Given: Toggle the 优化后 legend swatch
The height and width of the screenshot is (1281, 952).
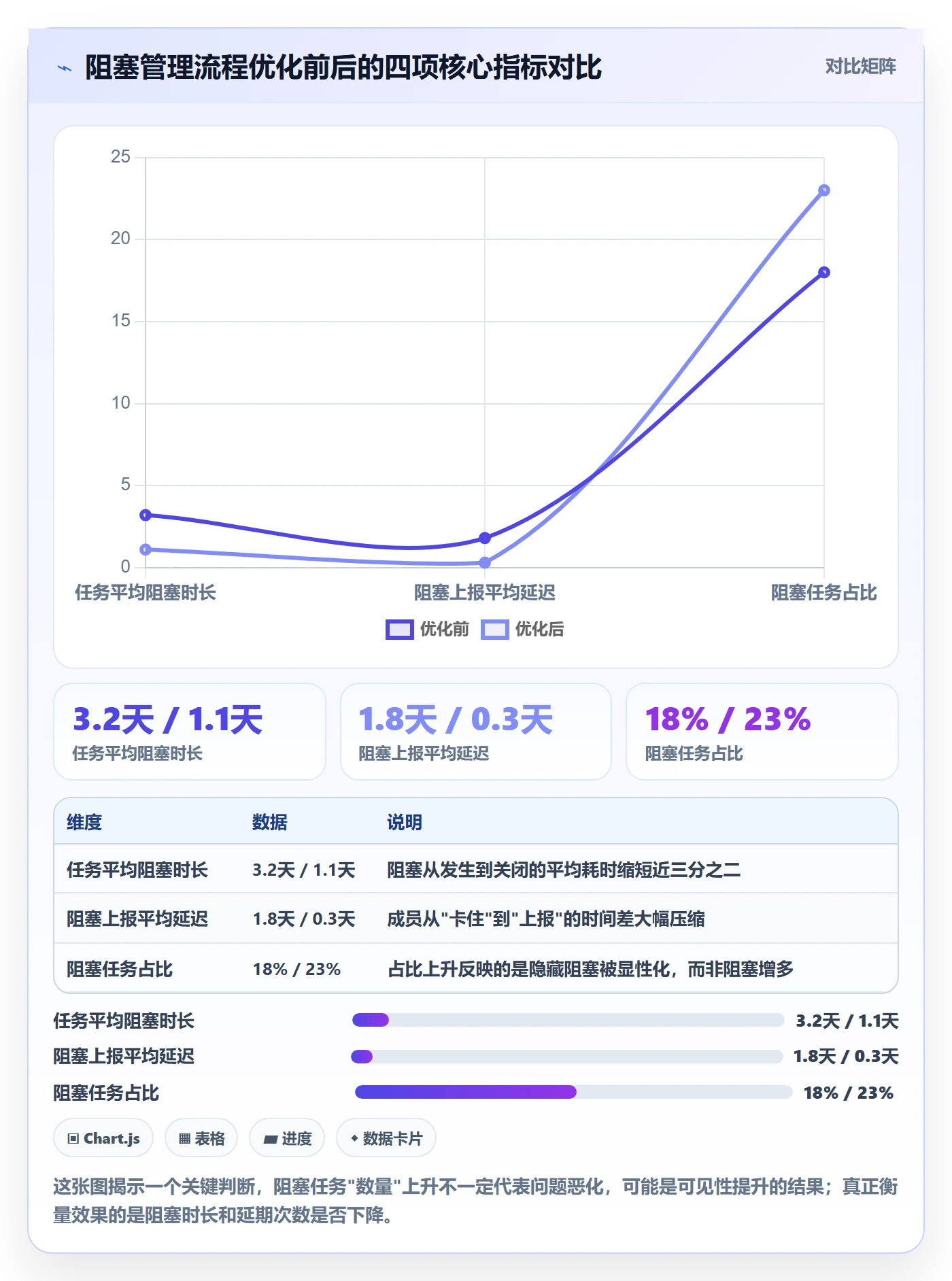Looking at the screenshot, I should 494,630.
